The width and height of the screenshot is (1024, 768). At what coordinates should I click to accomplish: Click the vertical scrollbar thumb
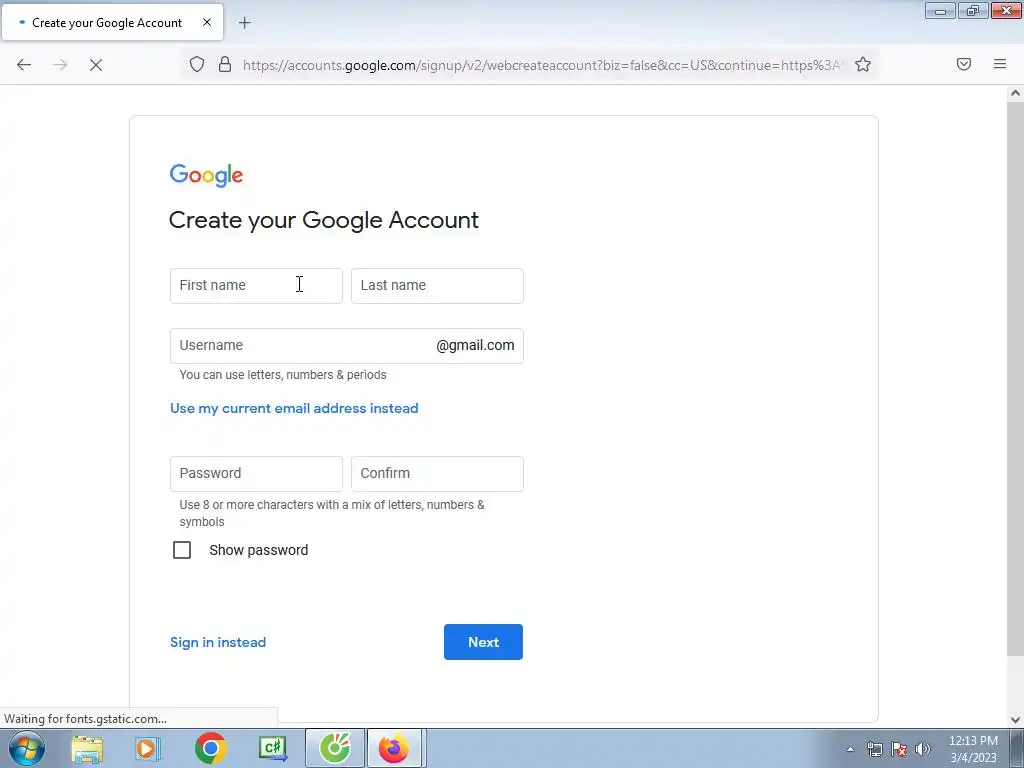point(1015,379)
